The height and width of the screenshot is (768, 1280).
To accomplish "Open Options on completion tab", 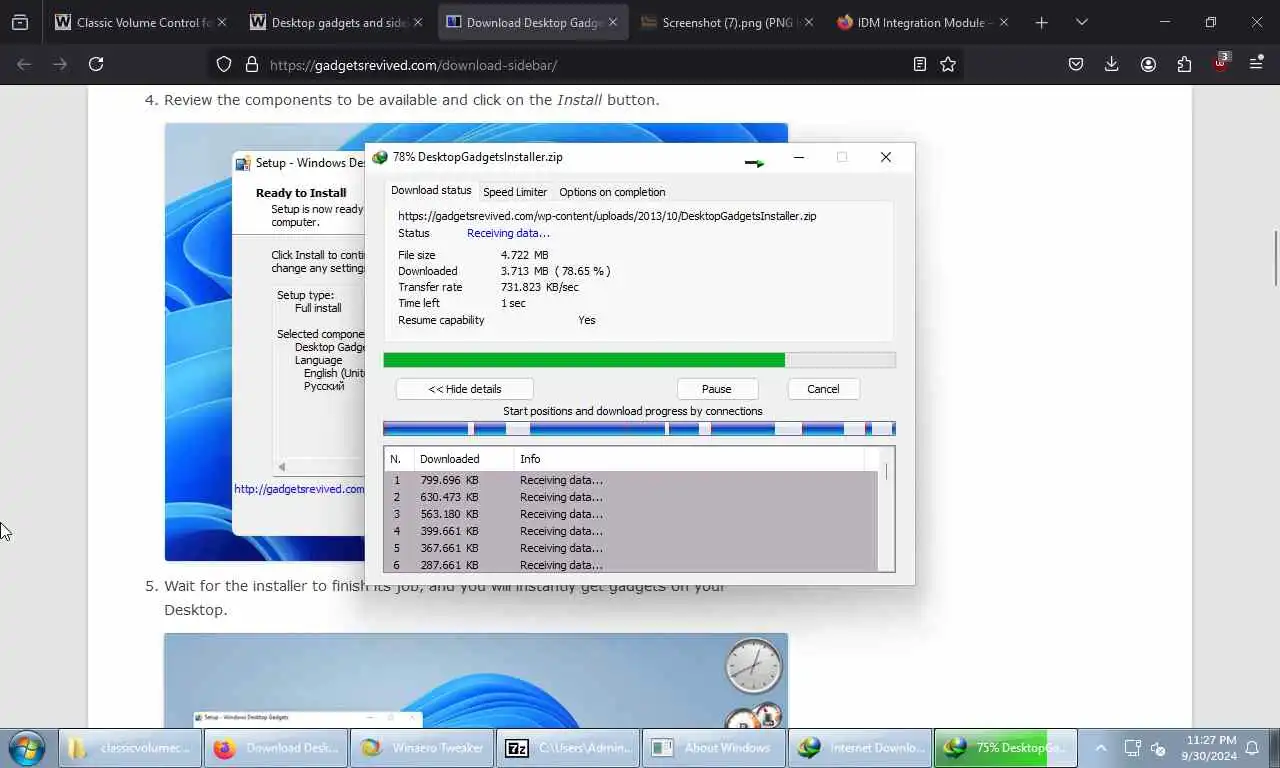I will click(612, 192).
